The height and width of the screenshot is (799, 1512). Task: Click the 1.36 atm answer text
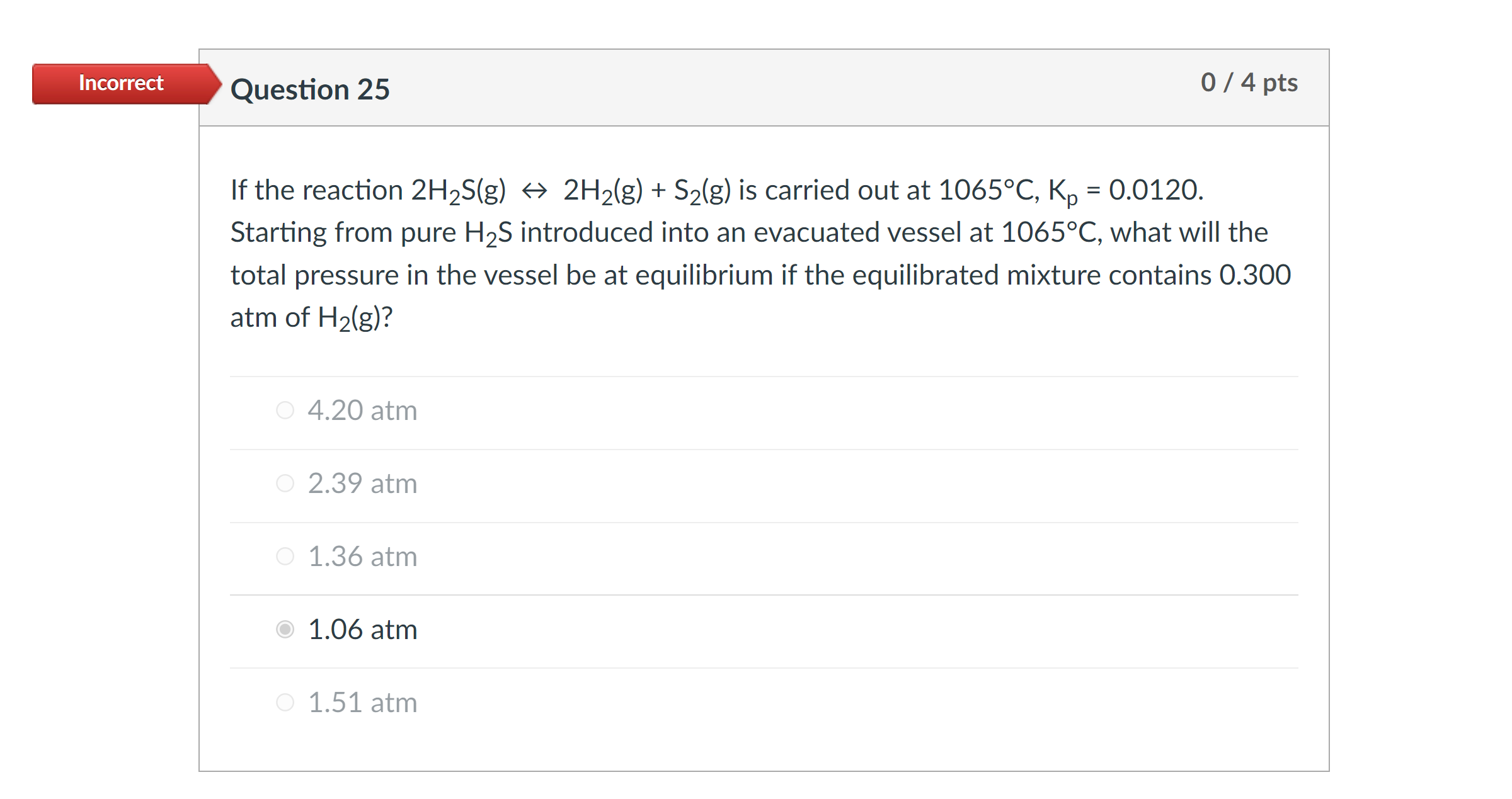click(x=362, y=556)
